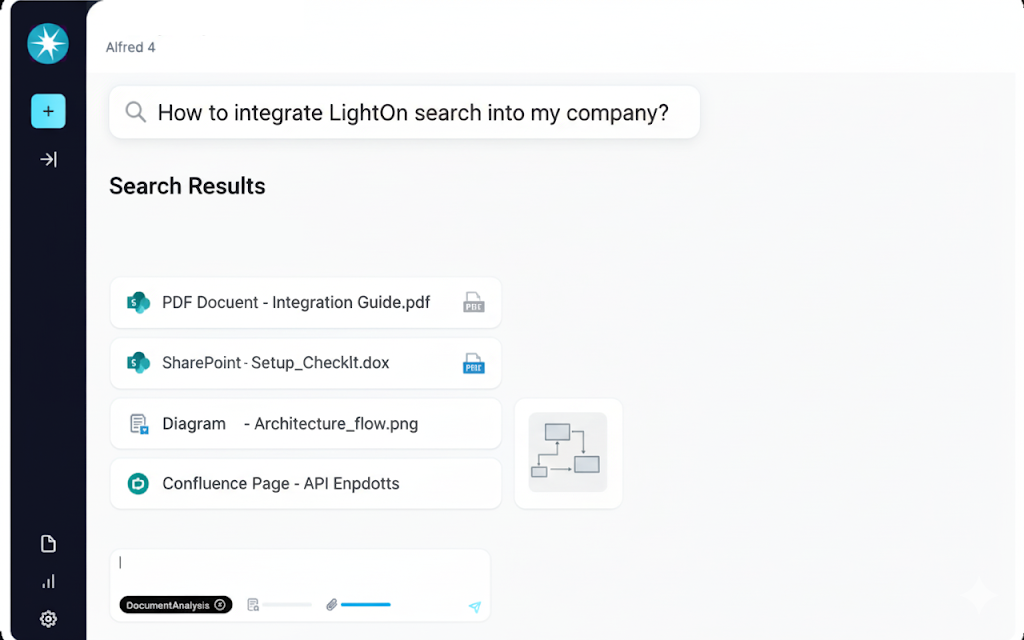Screen dimensions: 1024x640
Task: Click the Alfred 4 title label
Action: 131,47
